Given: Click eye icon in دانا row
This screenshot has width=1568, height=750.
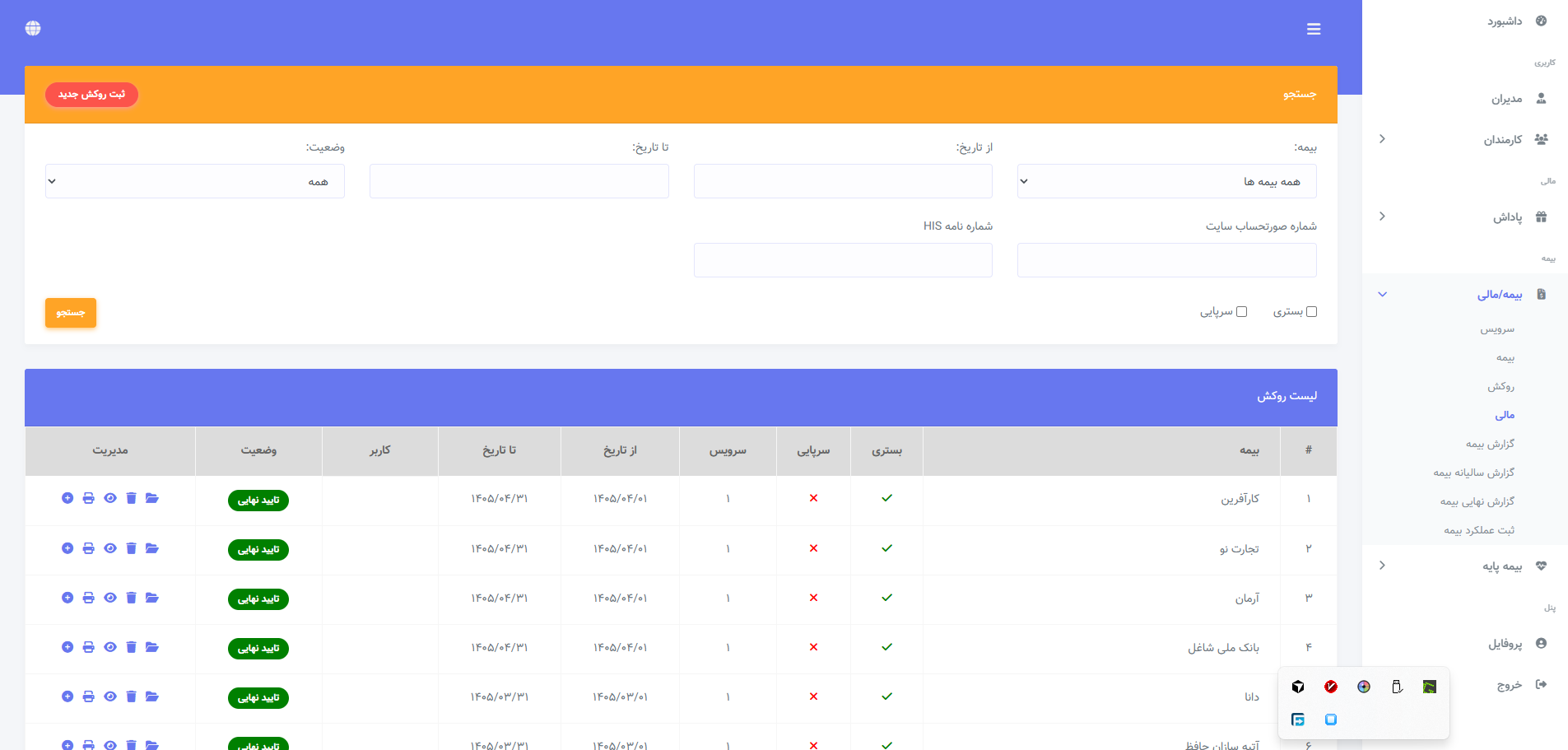Looking at the screenshot, I should (x=110, y=696).
